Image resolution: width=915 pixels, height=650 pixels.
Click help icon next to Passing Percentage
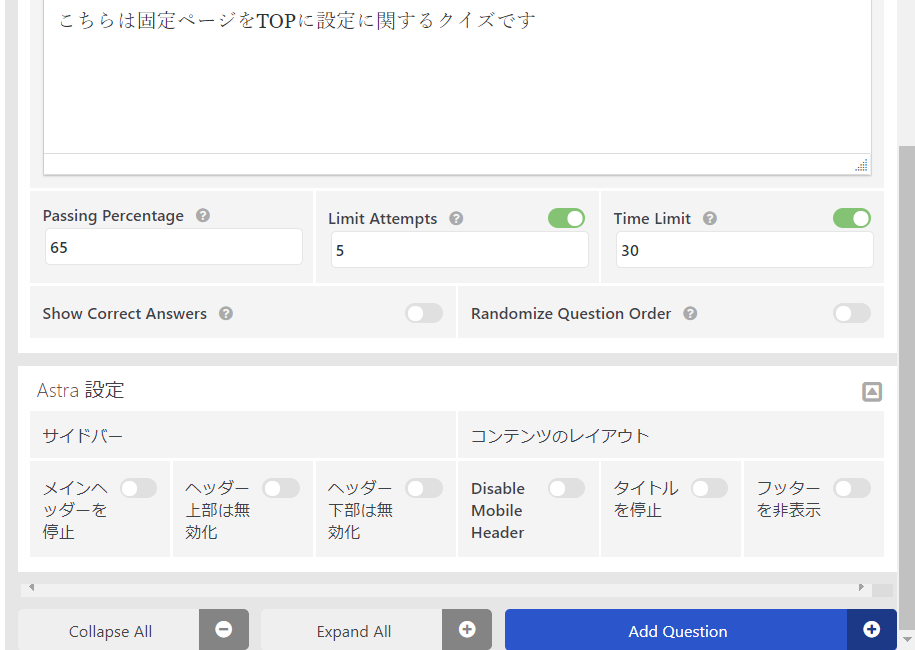click(203, 215)
